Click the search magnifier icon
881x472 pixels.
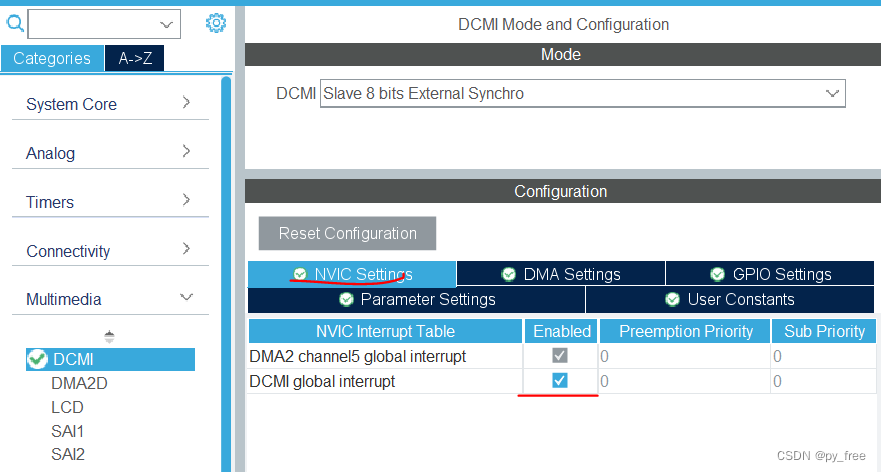coord(15,23)
